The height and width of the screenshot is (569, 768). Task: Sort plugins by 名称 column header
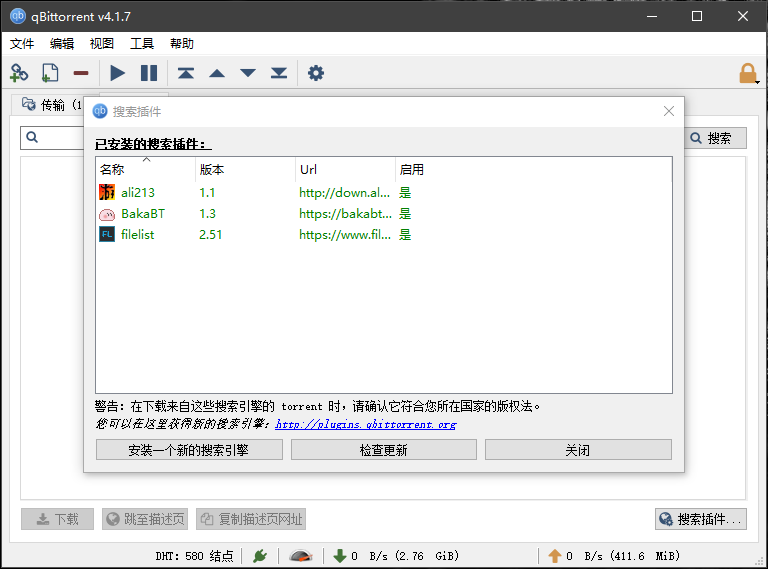pyautogui.click(x=145, y=169)
